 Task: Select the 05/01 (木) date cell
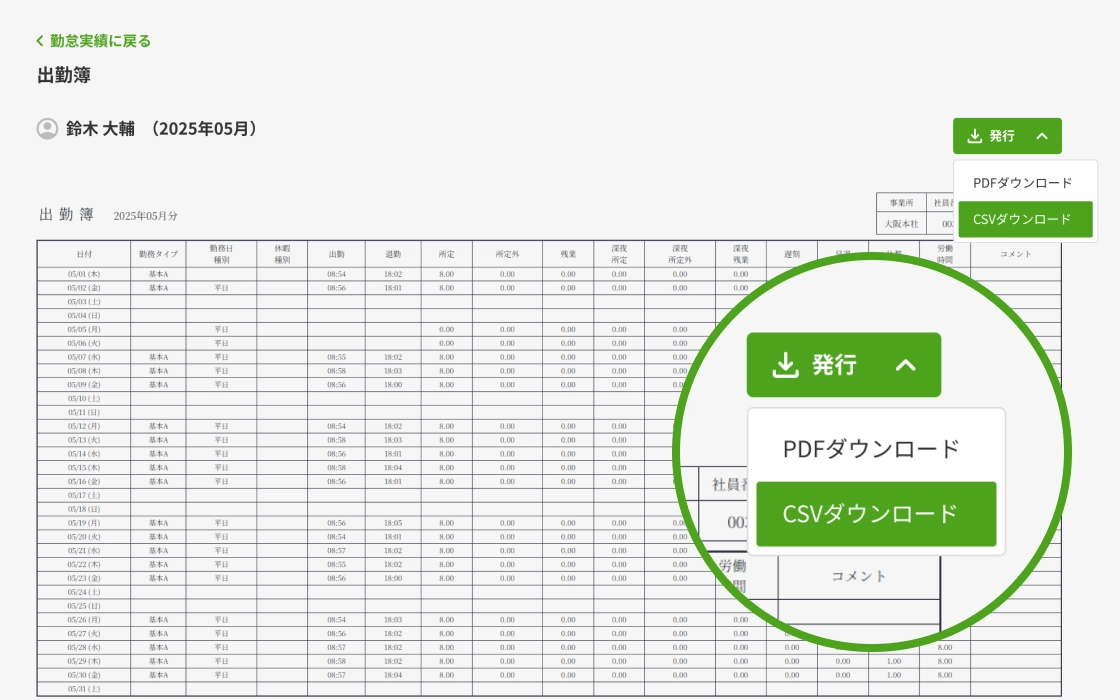tap(84, 273)
